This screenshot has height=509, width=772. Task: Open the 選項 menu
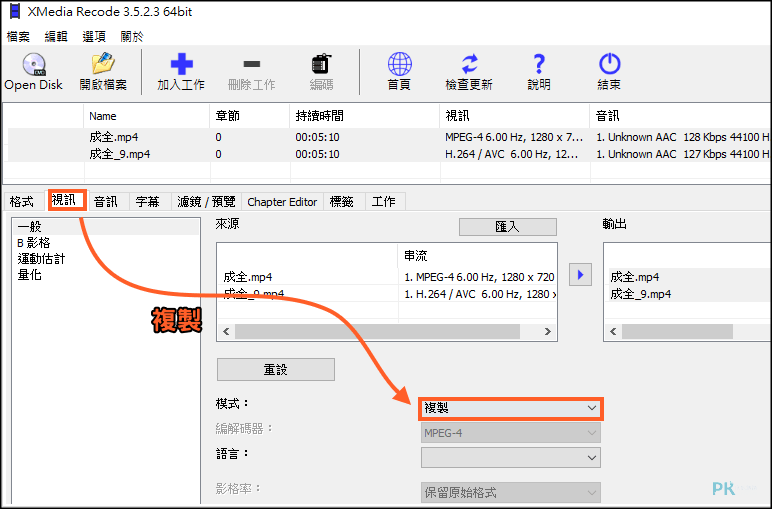(94, 36)
